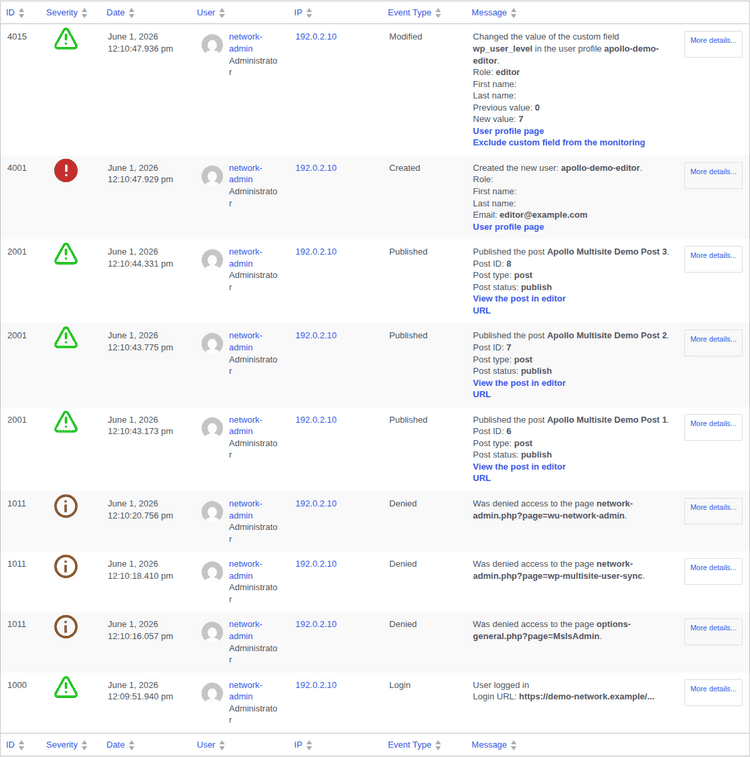Click network-admin user link in event 4001 row

tap(245, 174)
